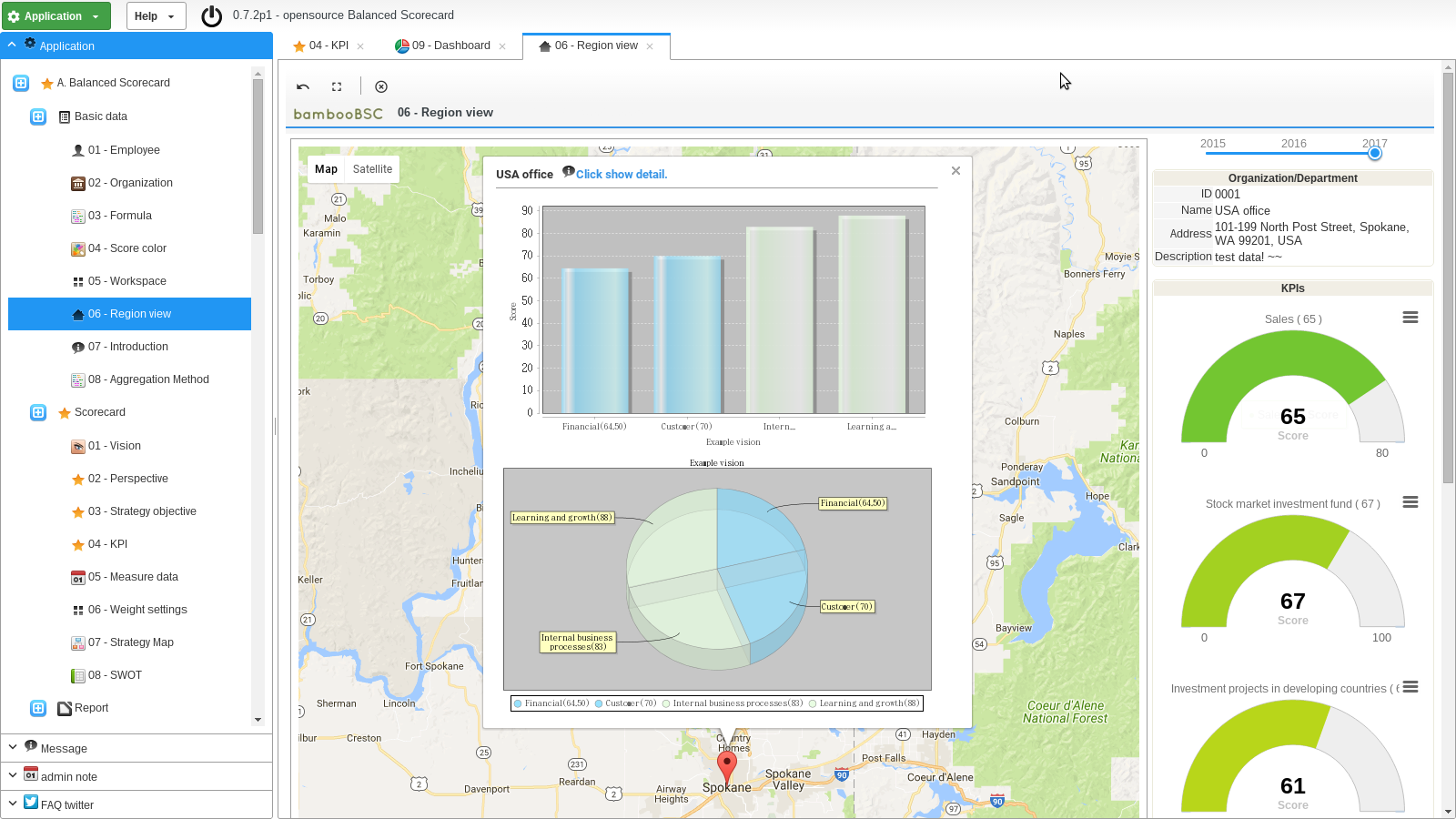This screenshot has height=819, width=1456.
Task: Collapse the Scorecard tree node
Action: (38, 412)
